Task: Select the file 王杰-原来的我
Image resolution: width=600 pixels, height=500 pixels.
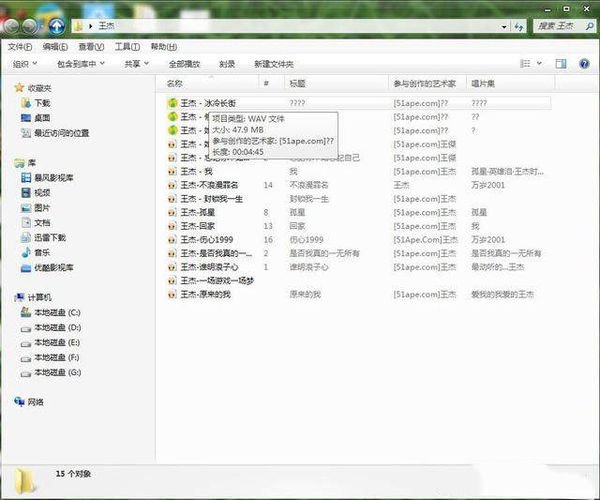Action: pos(205,295)
